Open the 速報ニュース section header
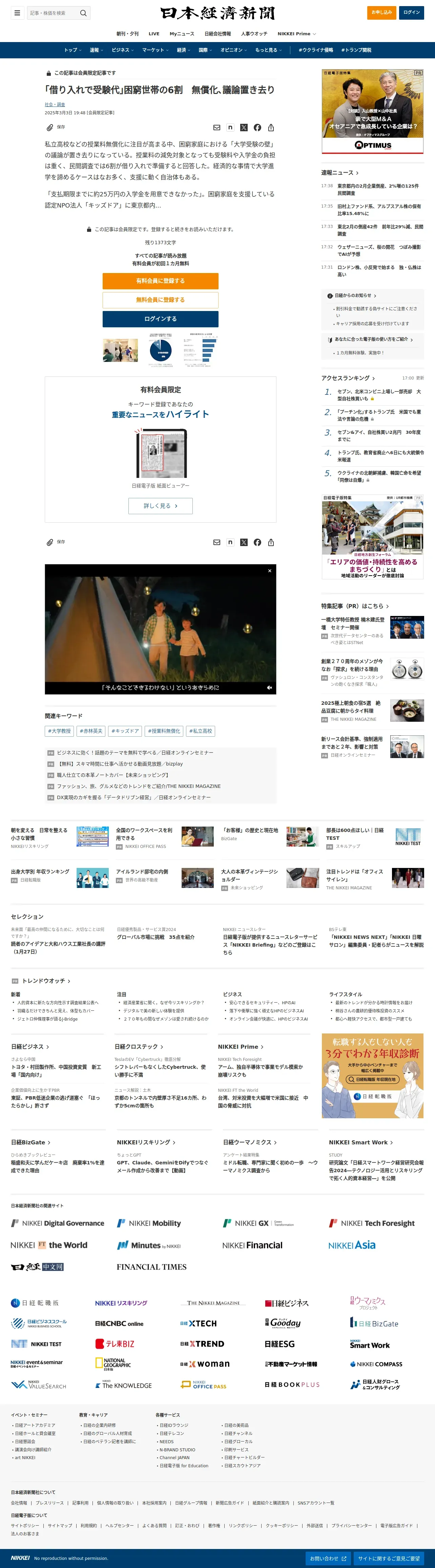 pyautogui.click(x=340, y=173)
